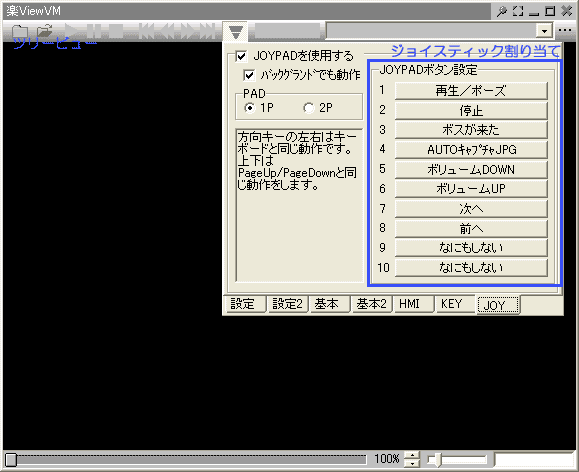Select the 2P pad radio button
Image resolution: width=579 pixels, height=472 pixels.
[x=308, y=108]
